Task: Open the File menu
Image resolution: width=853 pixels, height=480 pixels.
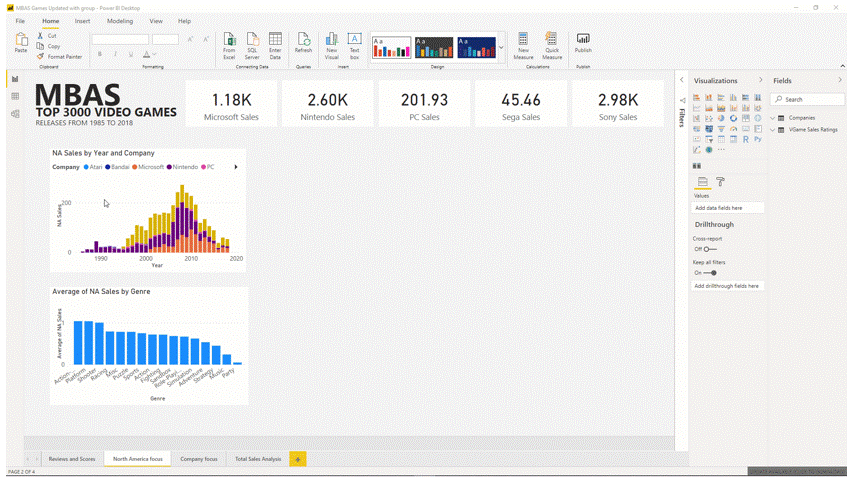Action: tap(20, 21)
